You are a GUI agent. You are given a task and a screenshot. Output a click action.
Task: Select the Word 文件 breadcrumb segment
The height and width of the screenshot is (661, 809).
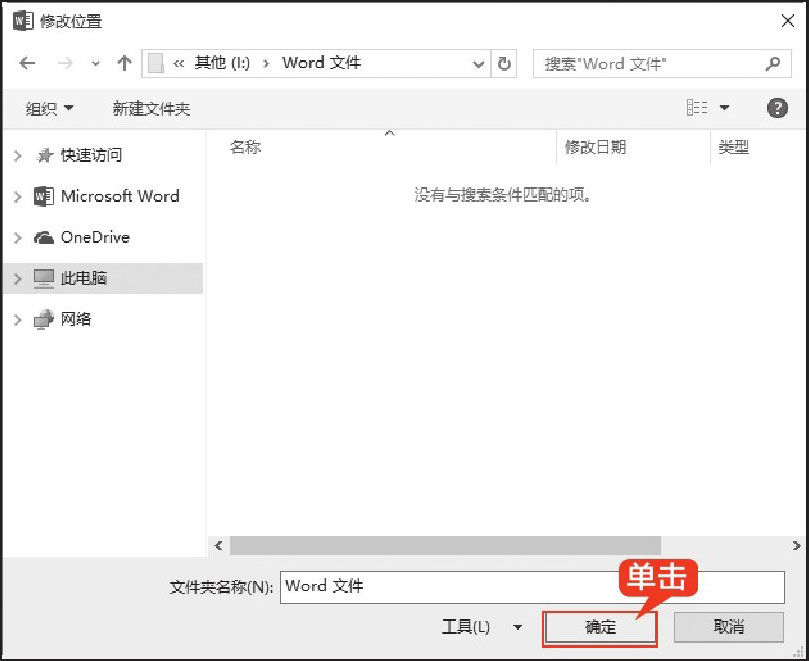[321, 63]
